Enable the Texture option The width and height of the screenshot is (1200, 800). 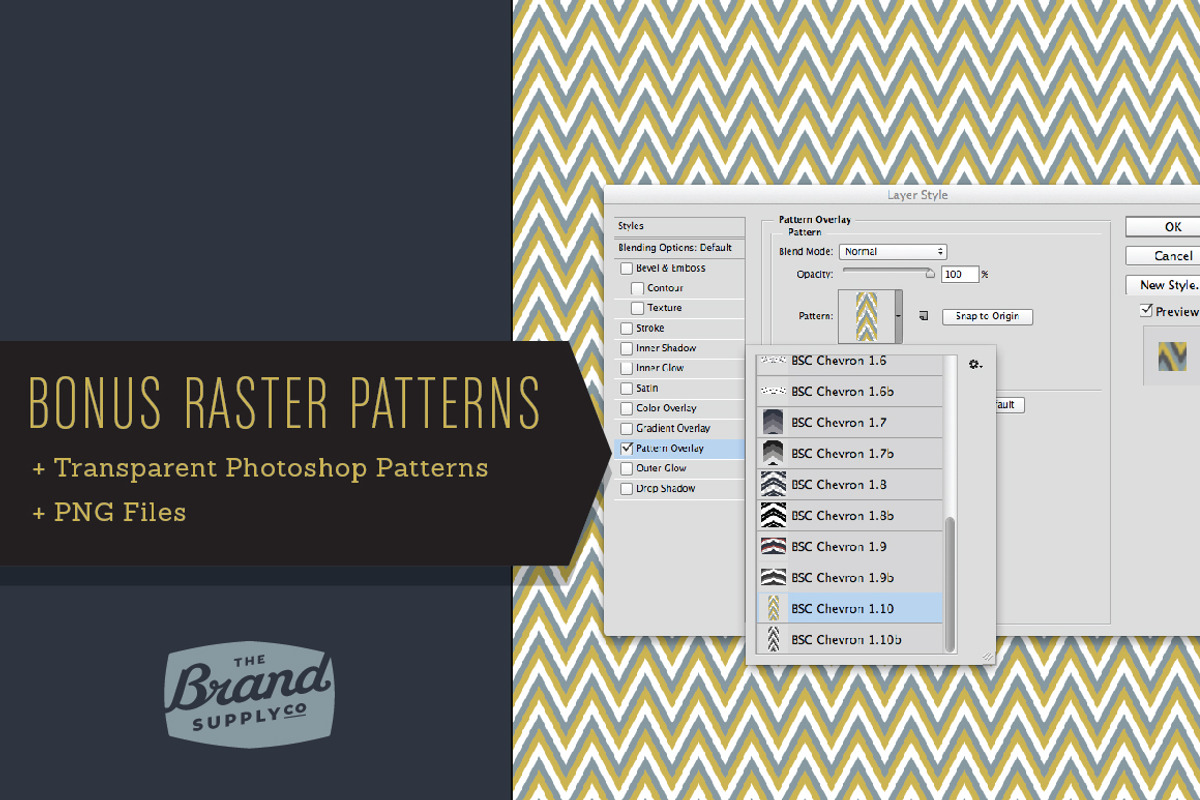[x=637, y=308]
